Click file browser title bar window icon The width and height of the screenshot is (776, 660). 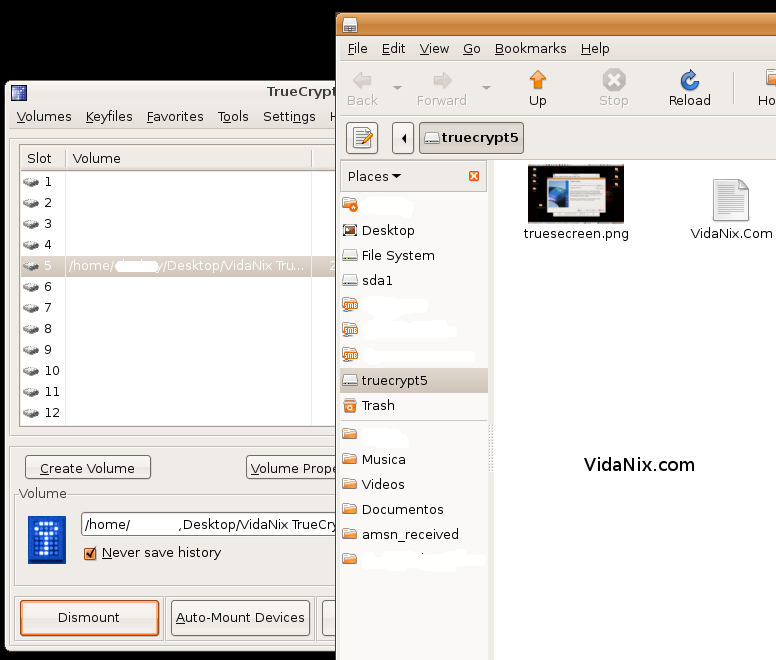point(350,25)
